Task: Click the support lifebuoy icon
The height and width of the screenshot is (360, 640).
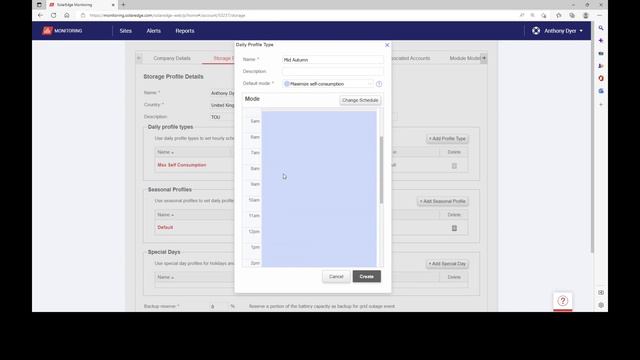Action: (536, 31)
